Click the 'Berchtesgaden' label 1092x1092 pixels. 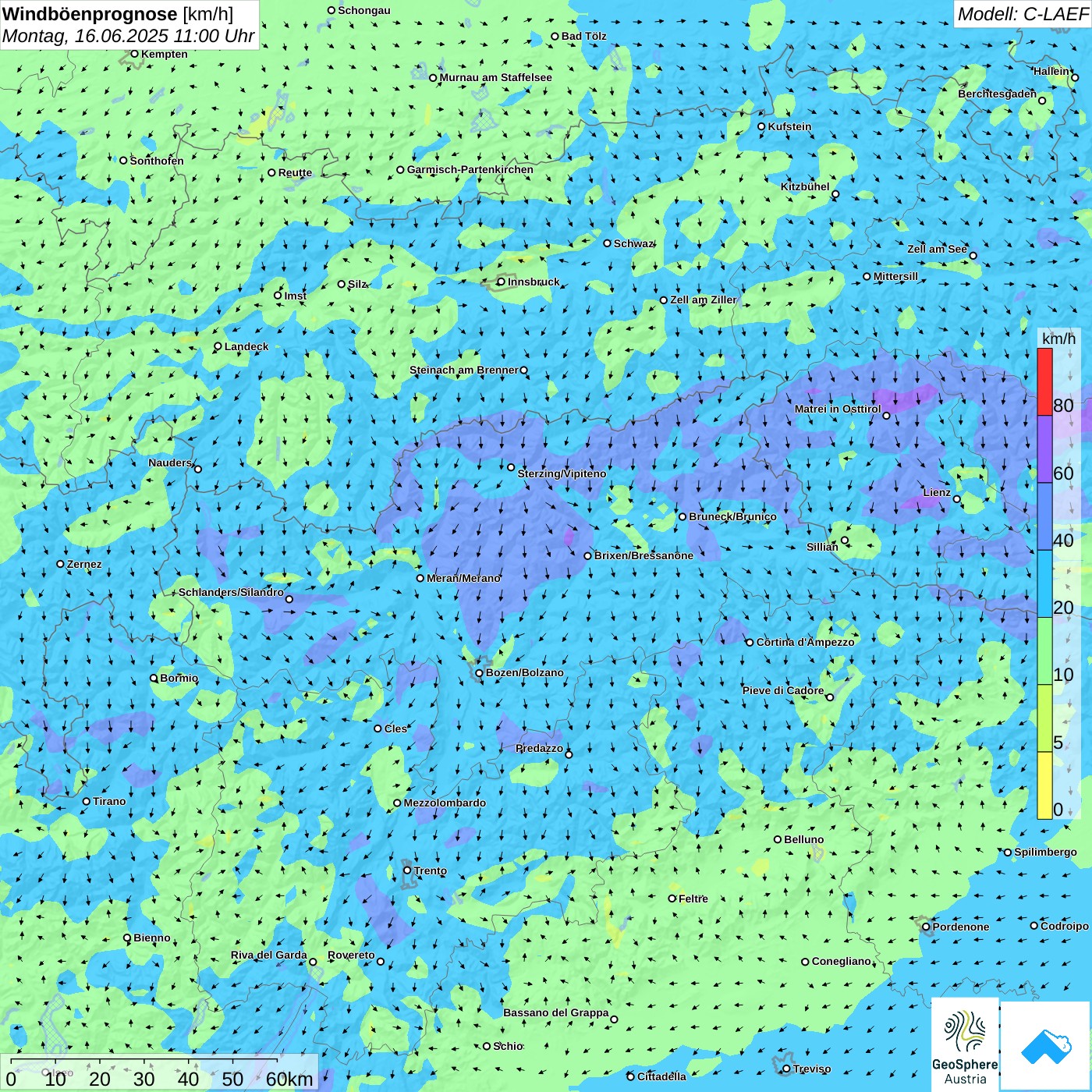tap(998, 94)
